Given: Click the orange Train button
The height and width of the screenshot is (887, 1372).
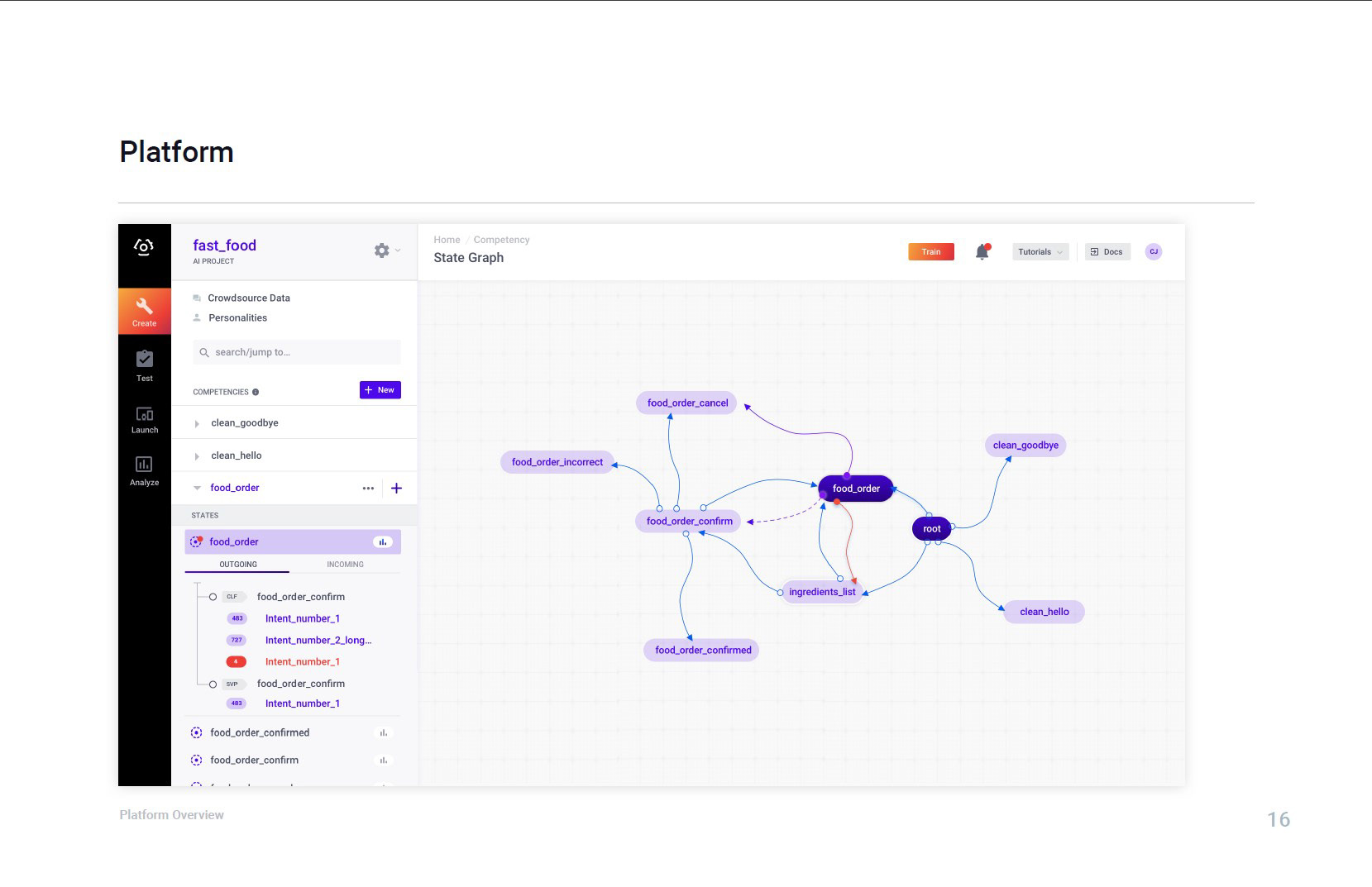Looking at the screenshot, I should click(x=931, y=252).
